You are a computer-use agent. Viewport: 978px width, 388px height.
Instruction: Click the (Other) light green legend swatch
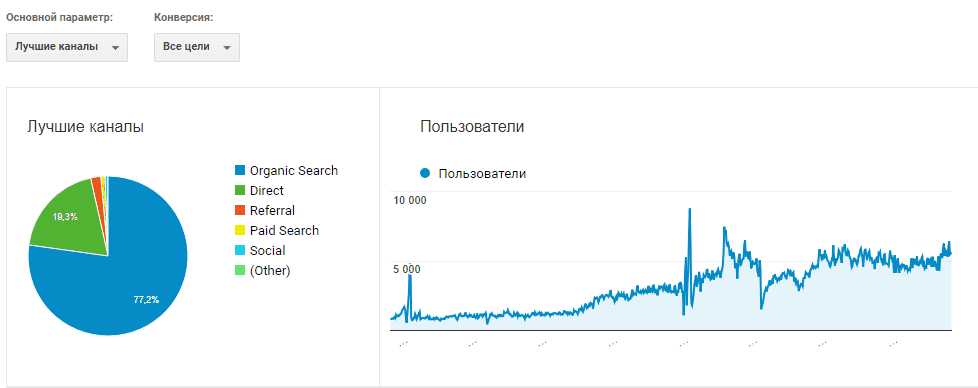click(x=240, y=270)
